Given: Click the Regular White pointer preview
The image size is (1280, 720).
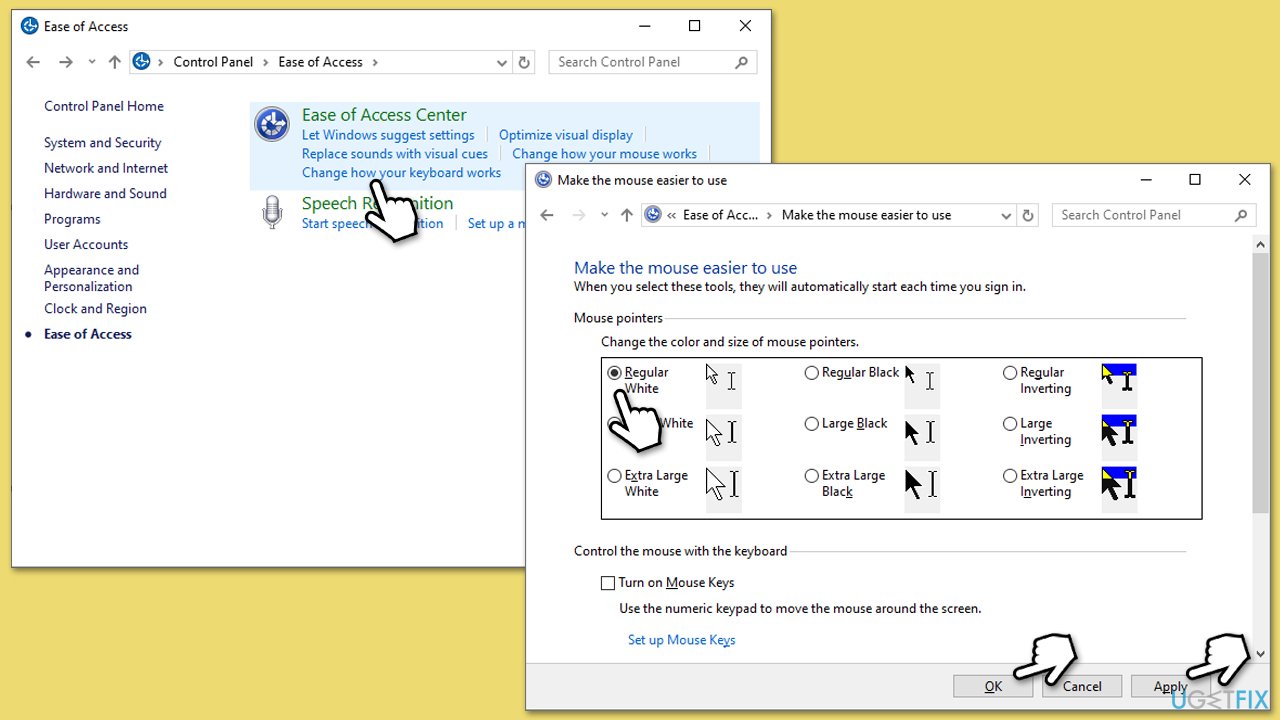Looking at the screenshot, I should tap(723, 385).
